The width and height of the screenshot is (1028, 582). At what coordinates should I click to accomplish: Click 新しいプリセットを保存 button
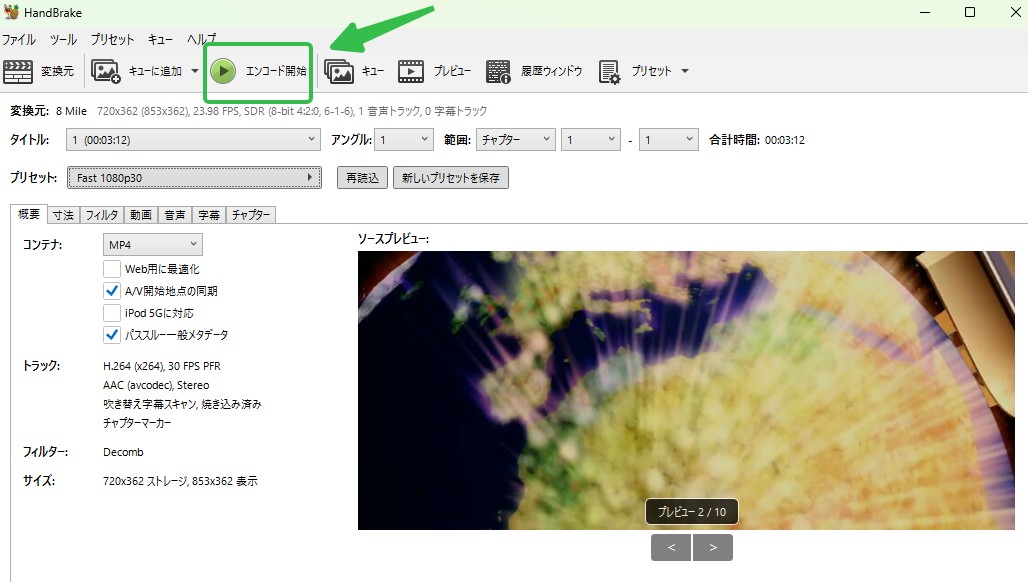click(450, 178)
